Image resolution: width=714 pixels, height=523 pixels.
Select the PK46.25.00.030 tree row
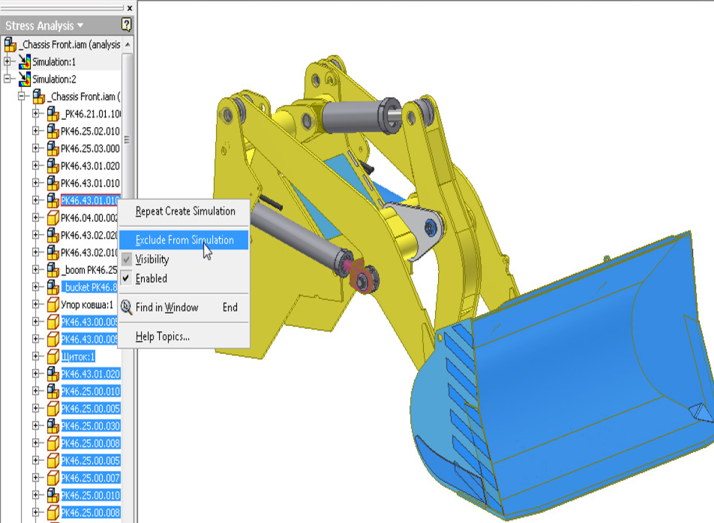[x=91, y=426]
